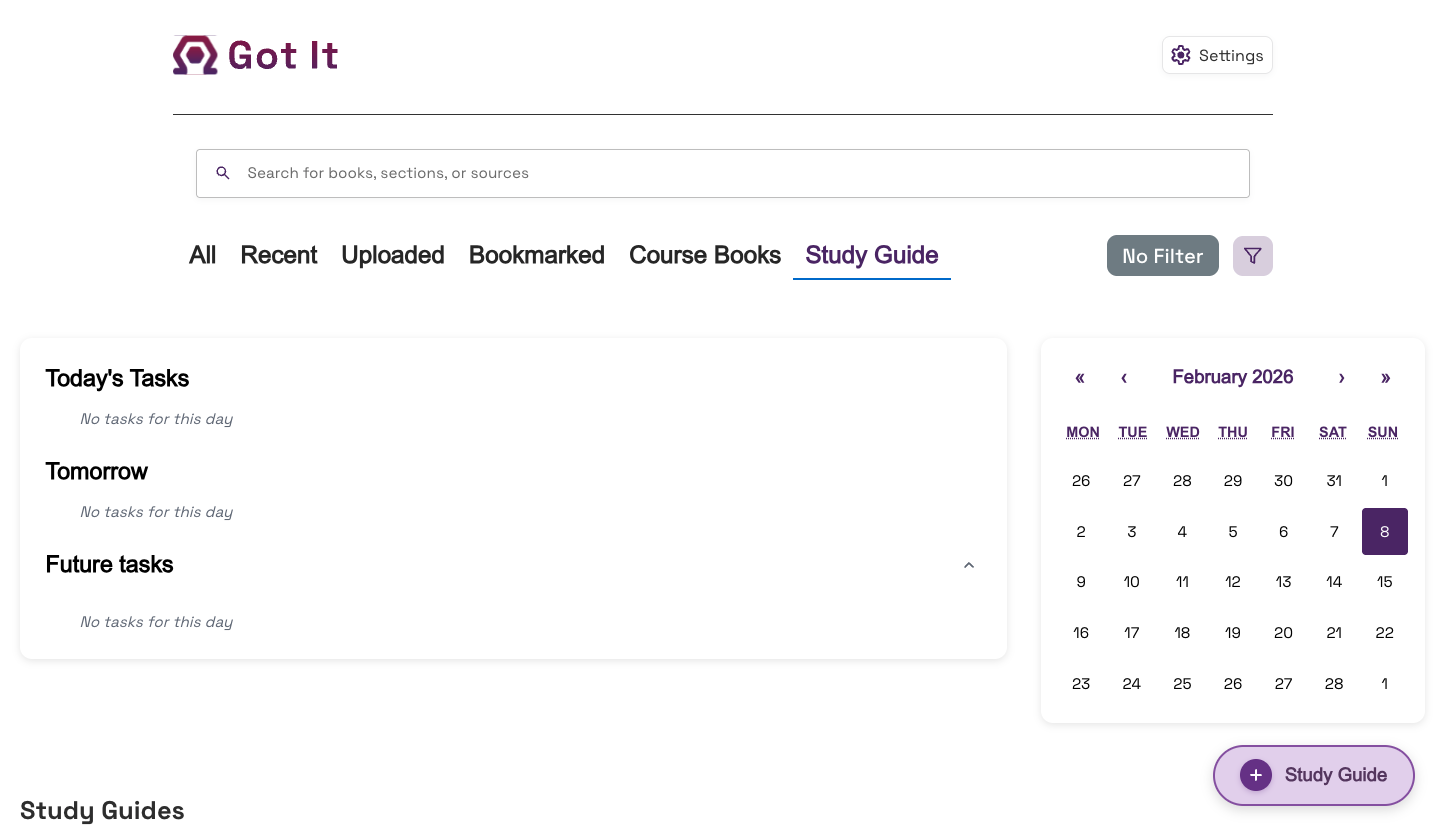Open the February 2026 month picker
The width and height of the screenshot is (1444, 831).
(x=1232, y=377)
